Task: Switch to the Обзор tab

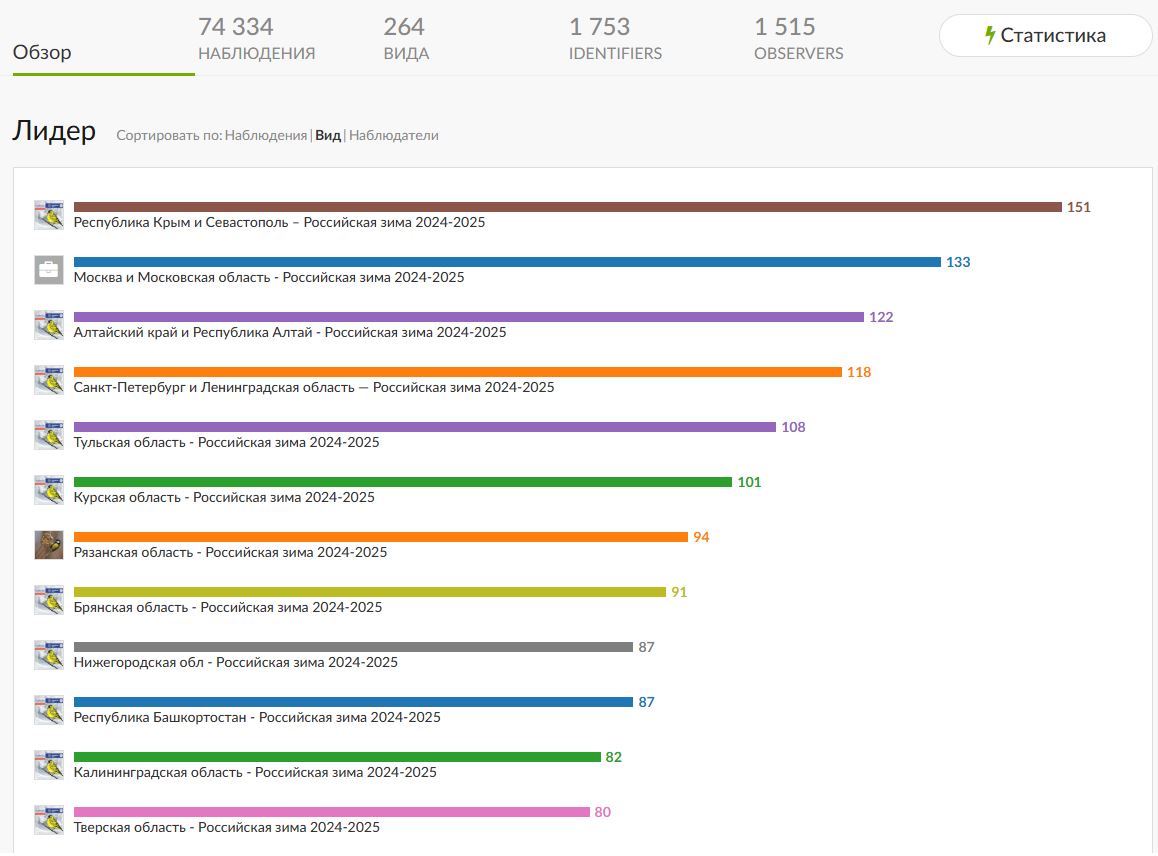Action: pyautogui.click(x=42, y=52)
